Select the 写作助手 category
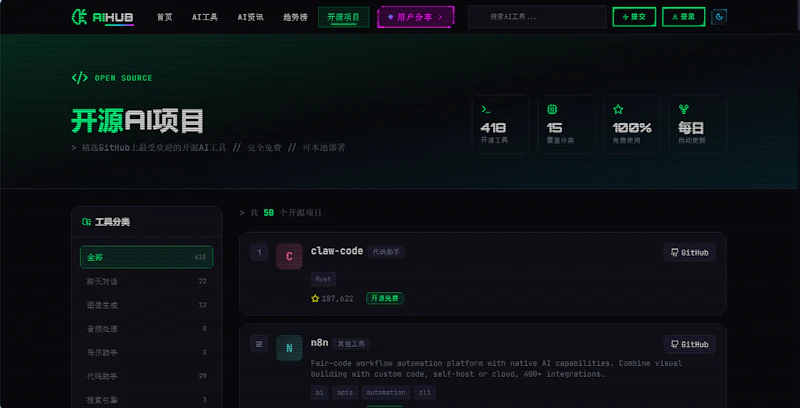 pos(146,352)
